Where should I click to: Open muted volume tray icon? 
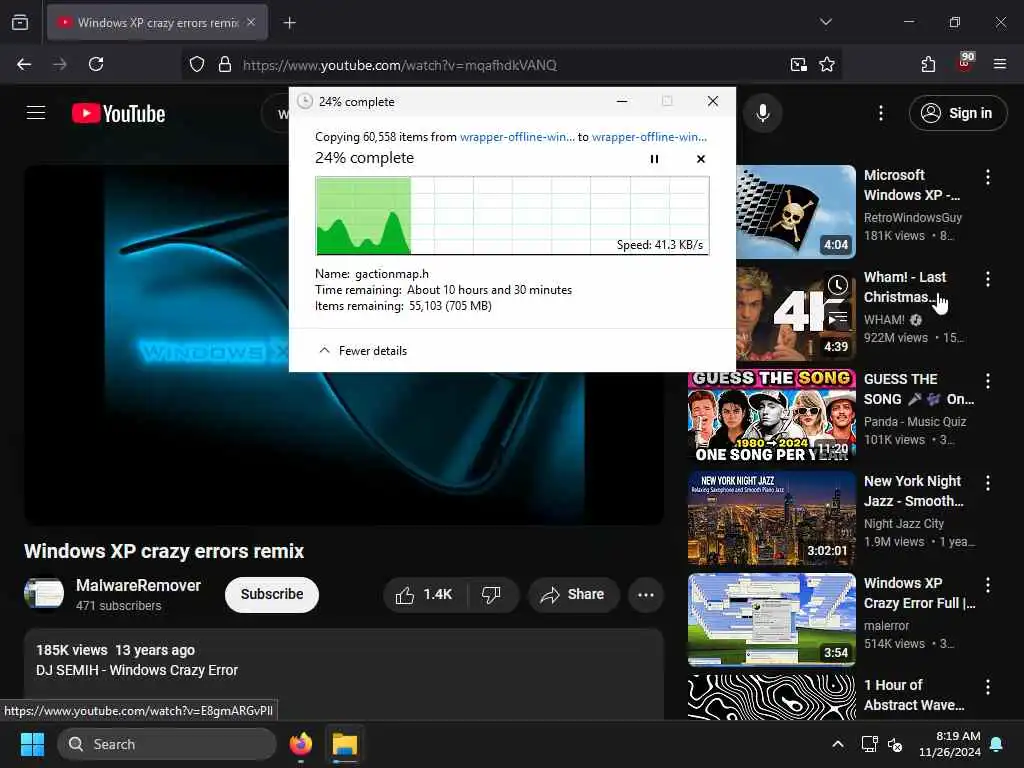coord(895,744)
